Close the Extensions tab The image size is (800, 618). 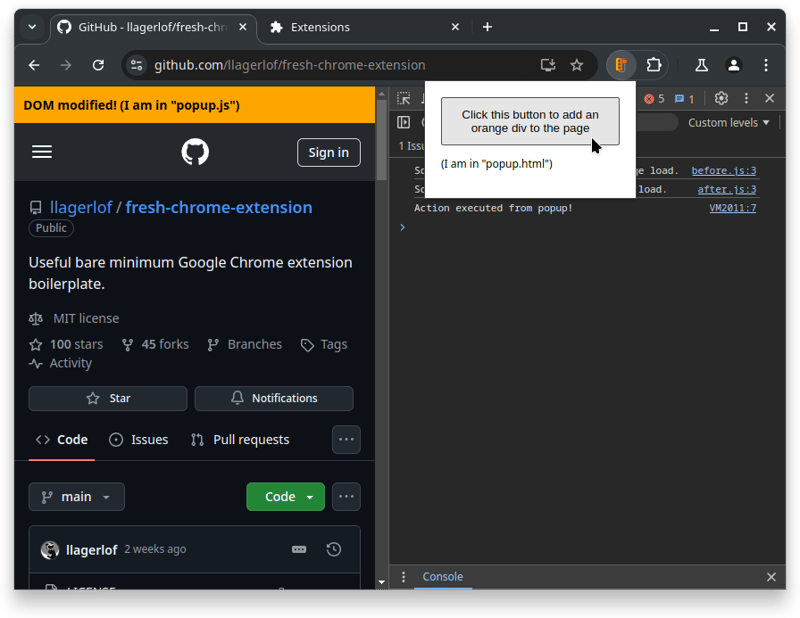click(455, 27)
